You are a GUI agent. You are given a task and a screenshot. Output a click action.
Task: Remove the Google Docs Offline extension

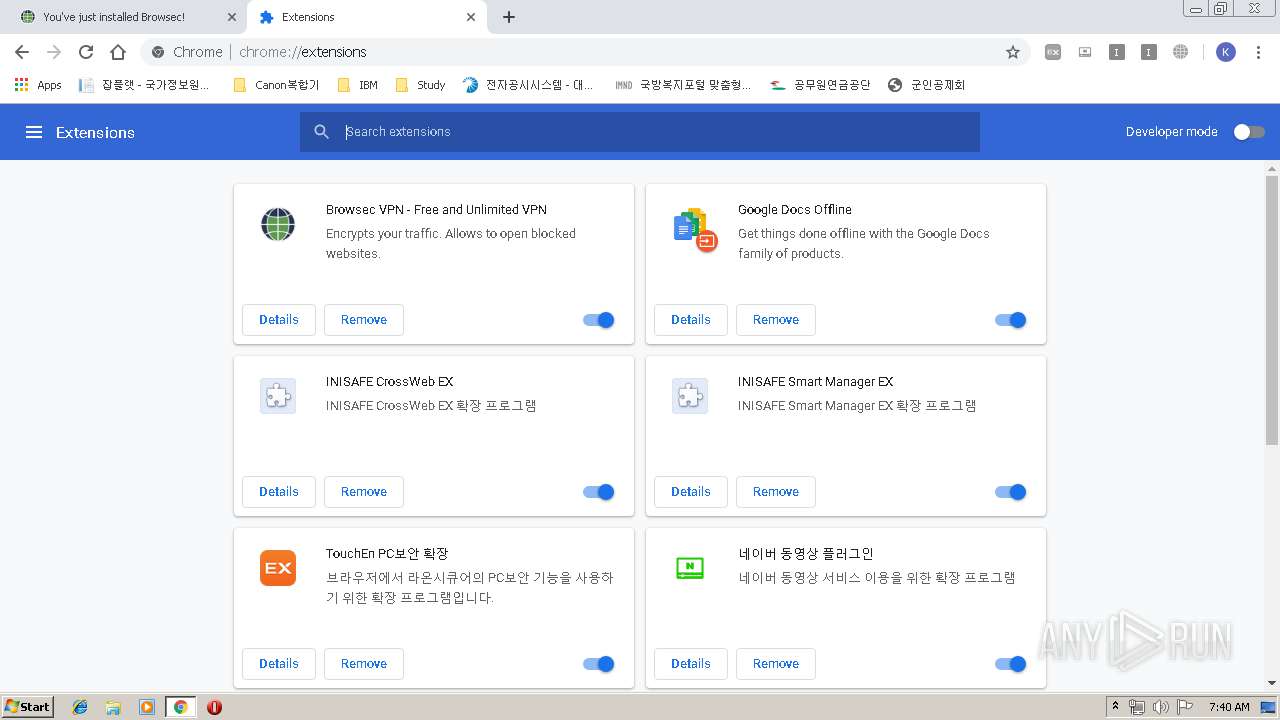coord(776,320)
